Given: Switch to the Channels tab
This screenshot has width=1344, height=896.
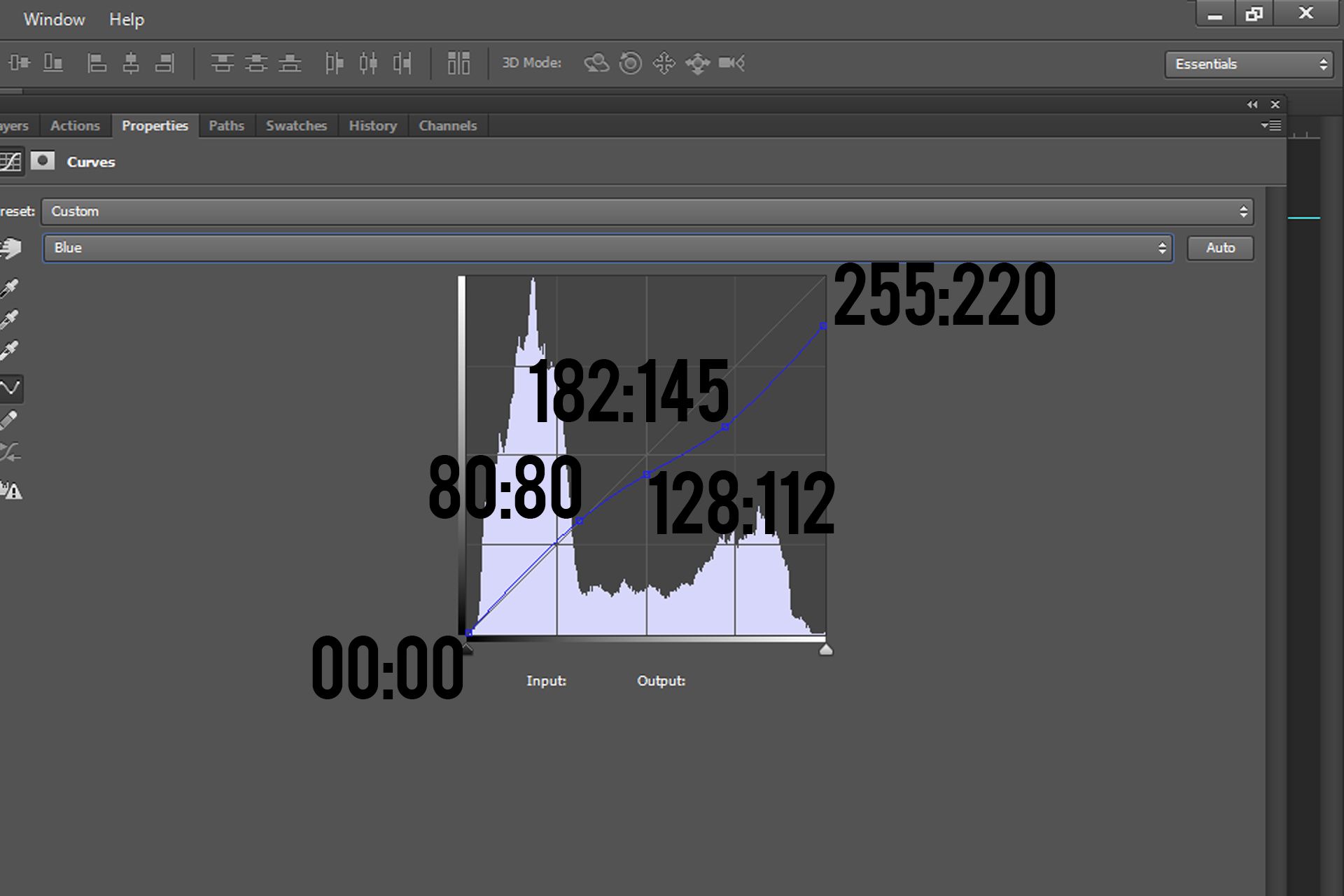Looking at the screenshot, I should pos(447,126).
